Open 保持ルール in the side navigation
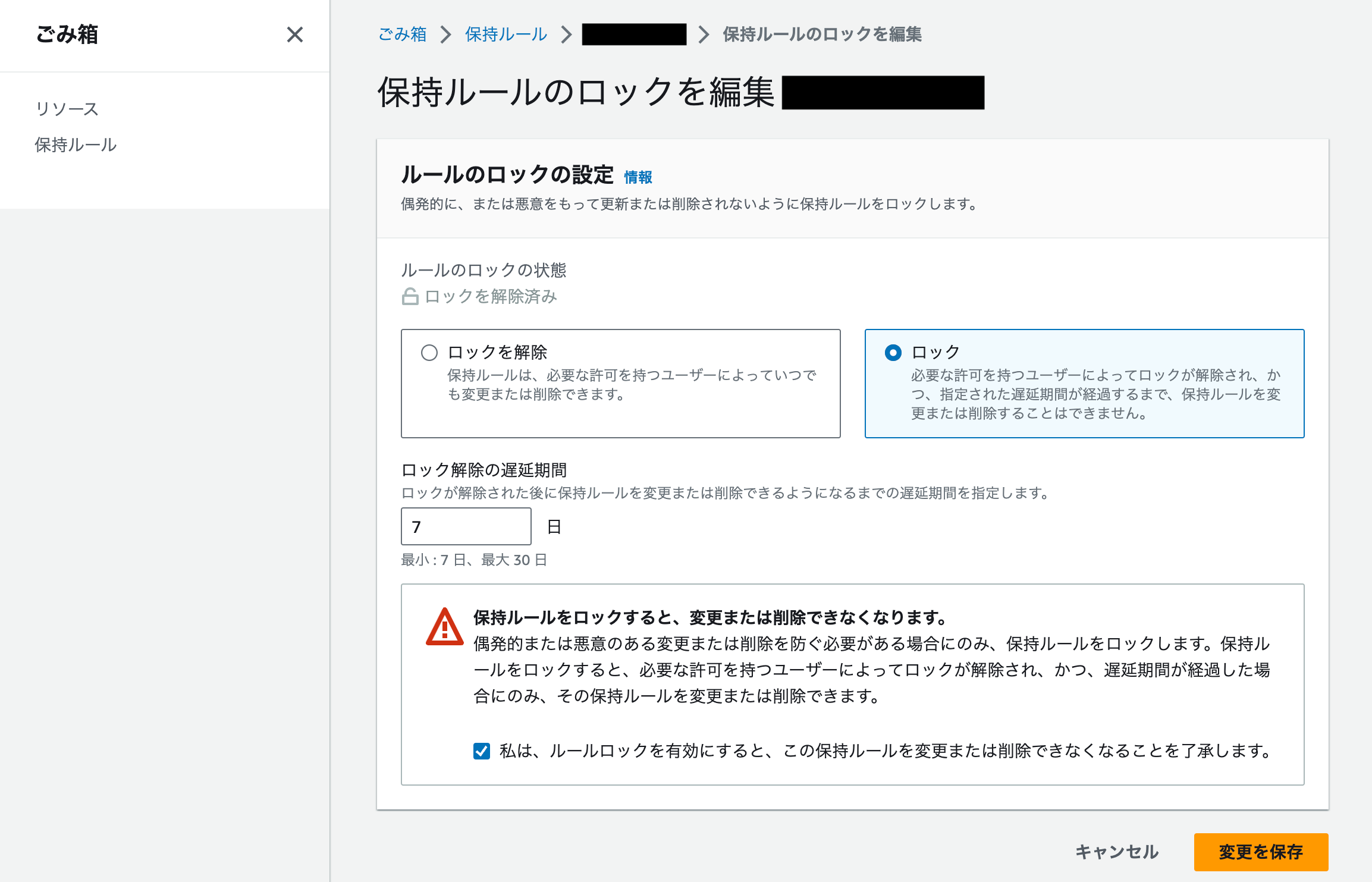This screenshot has height=882, width=1372. tap(76, 145)
